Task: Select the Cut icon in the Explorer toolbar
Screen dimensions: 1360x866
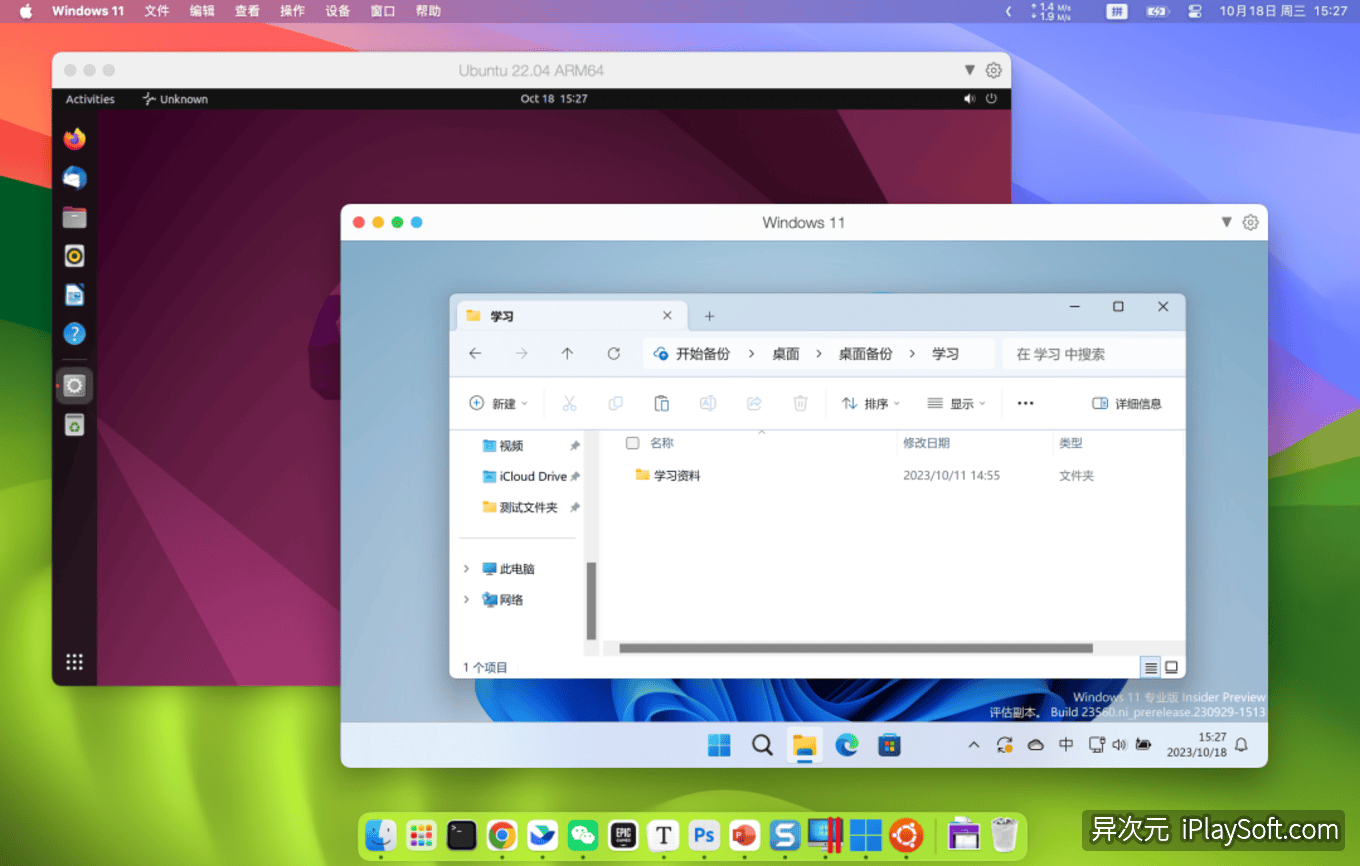Action: [569, 403]
